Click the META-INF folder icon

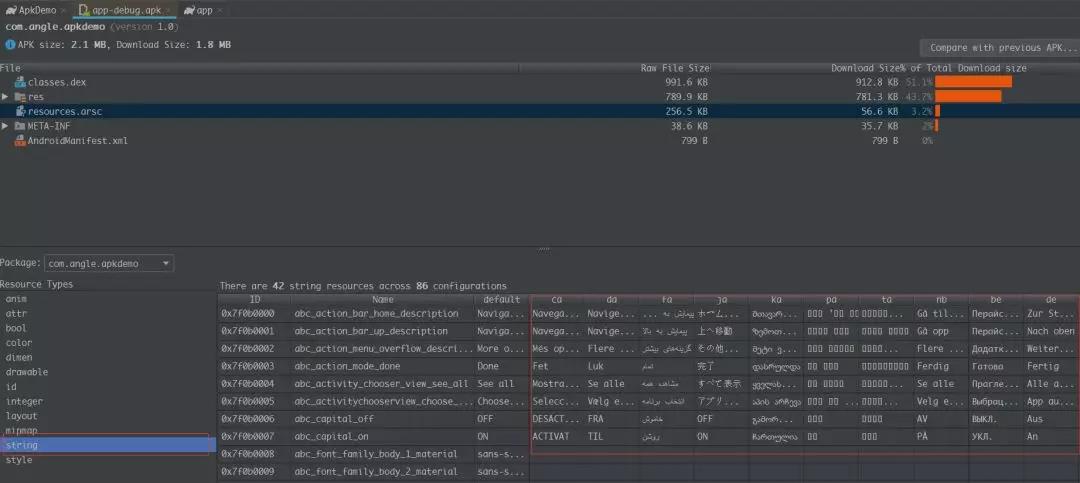coord(20,126)
